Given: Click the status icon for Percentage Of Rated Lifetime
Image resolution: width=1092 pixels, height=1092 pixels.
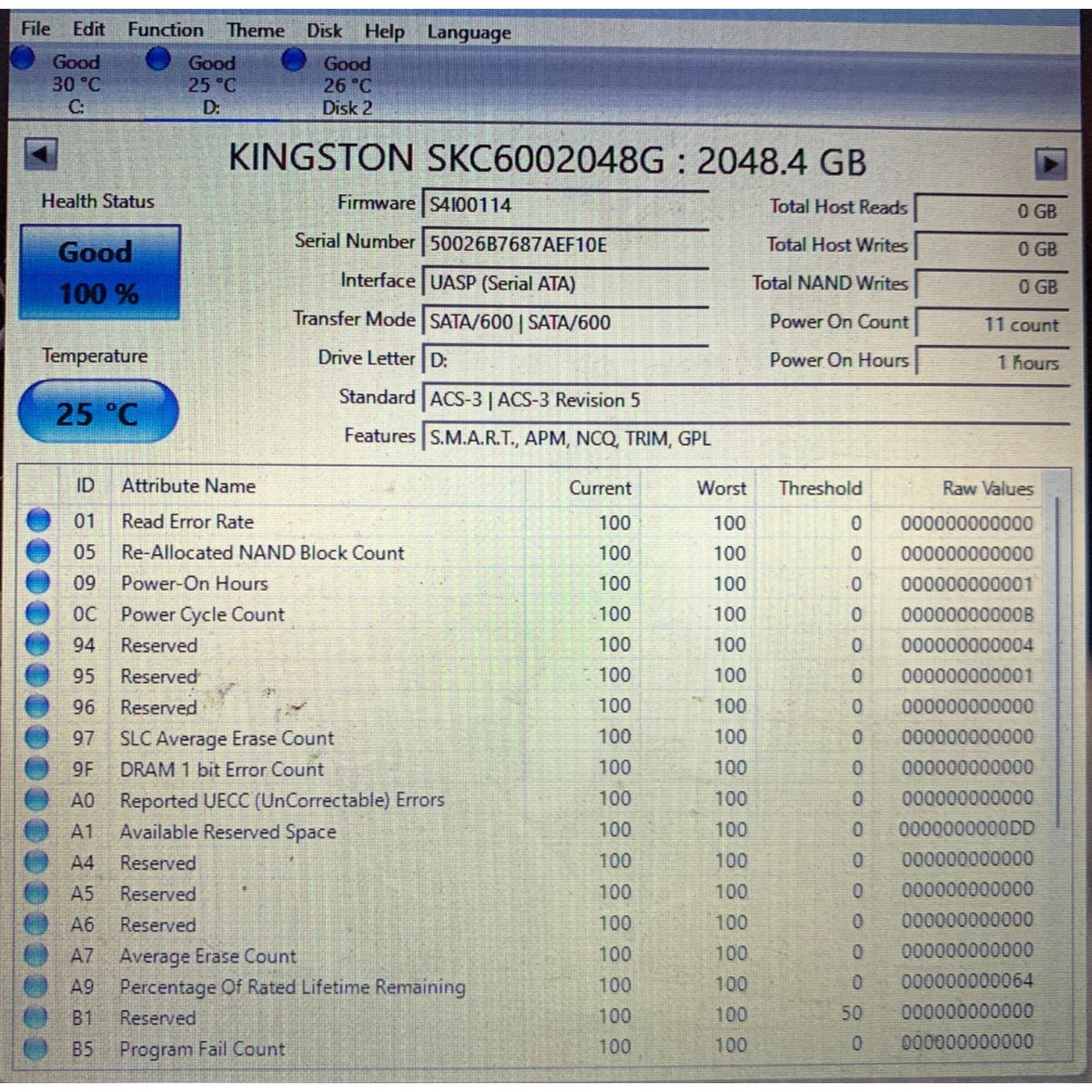Looking at the screenshot, I should point(35,986).
